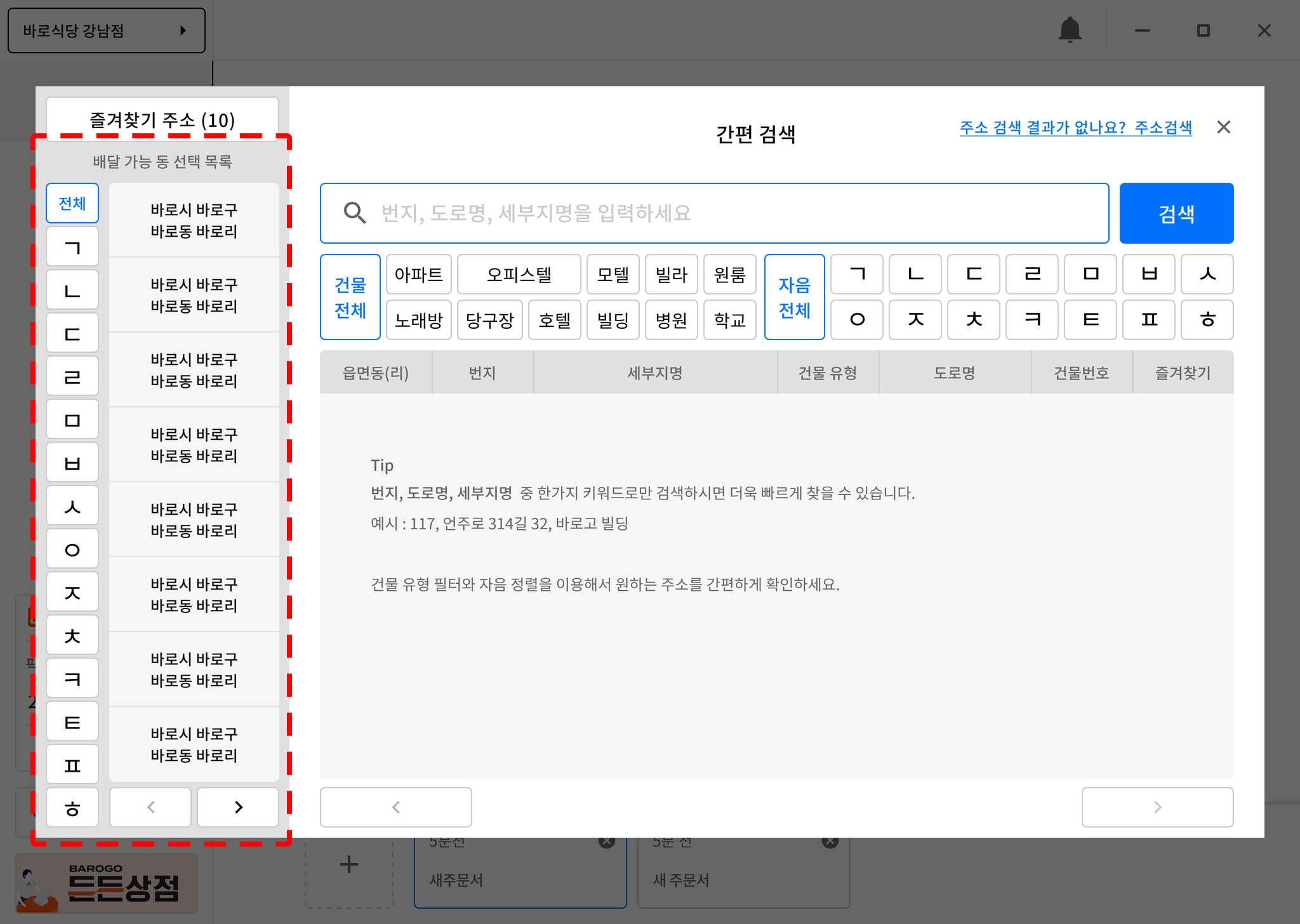Screen dimensions: 1300x924
Task: Click next page arrow under results table
Action: click(1157, 807)
